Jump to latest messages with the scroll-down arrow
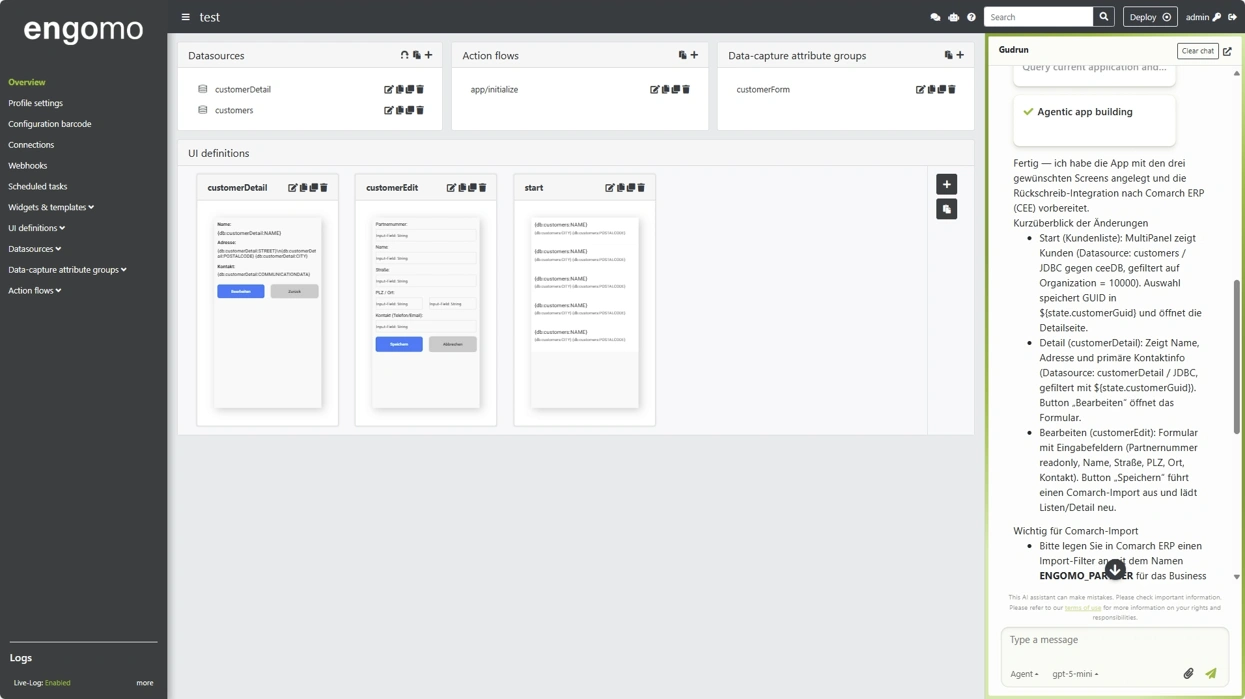This screenshot has height=699, width=1245. click(x=1114, y=569)
